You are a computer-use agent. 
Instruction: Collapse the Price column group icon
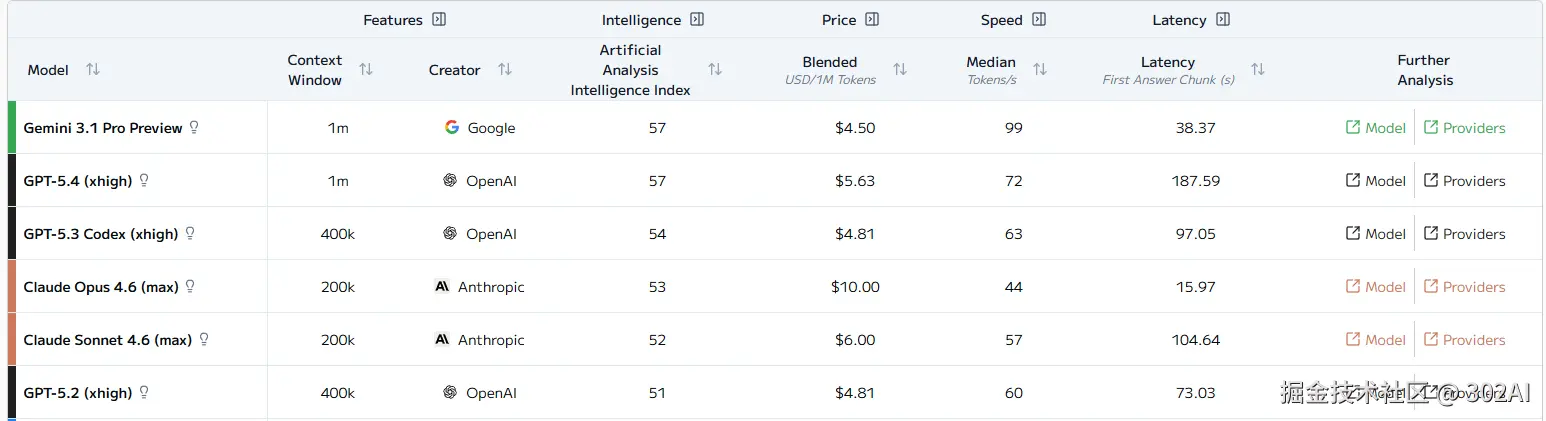click(872, 20)
